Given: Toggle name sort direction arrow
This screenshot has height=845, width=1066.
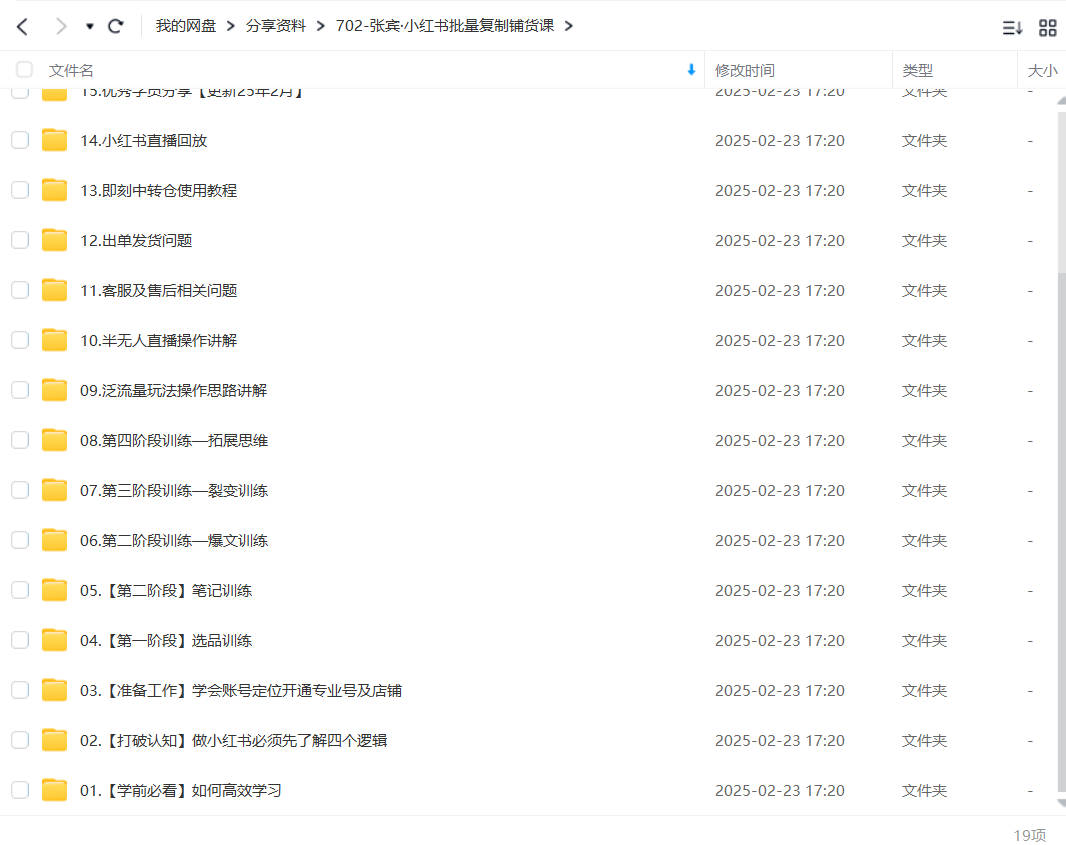Looking at the screenshot, I should click(x=691, y=69).
